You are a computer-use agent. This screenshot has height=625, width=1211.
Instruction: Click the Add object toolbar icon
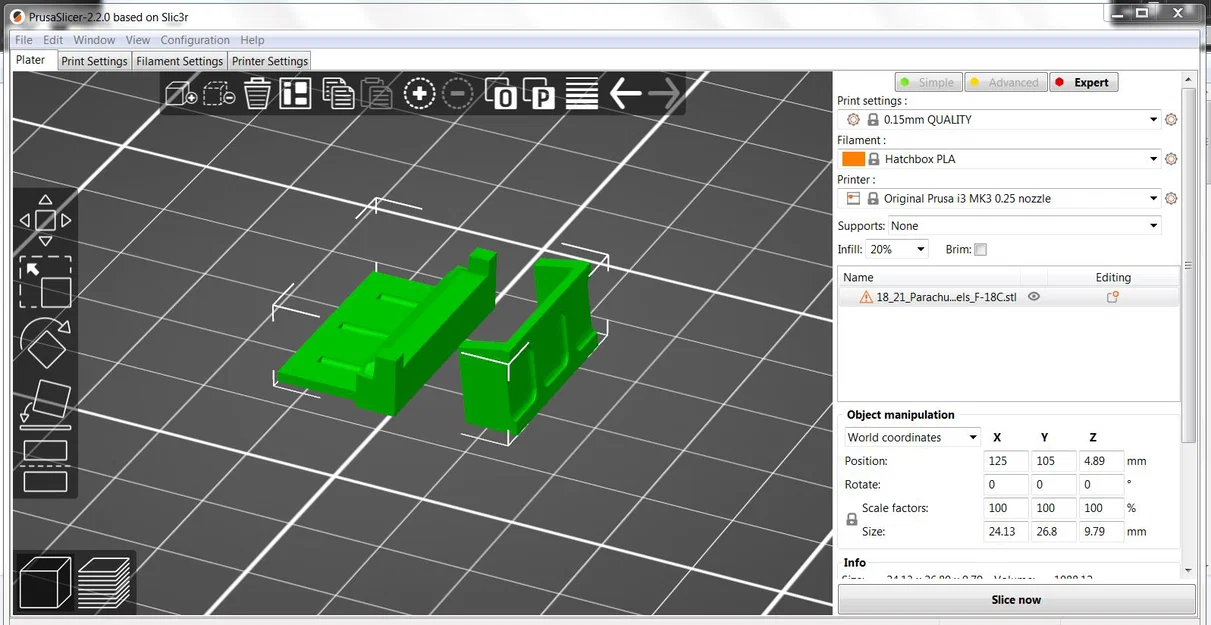click(x=181, y=95)
